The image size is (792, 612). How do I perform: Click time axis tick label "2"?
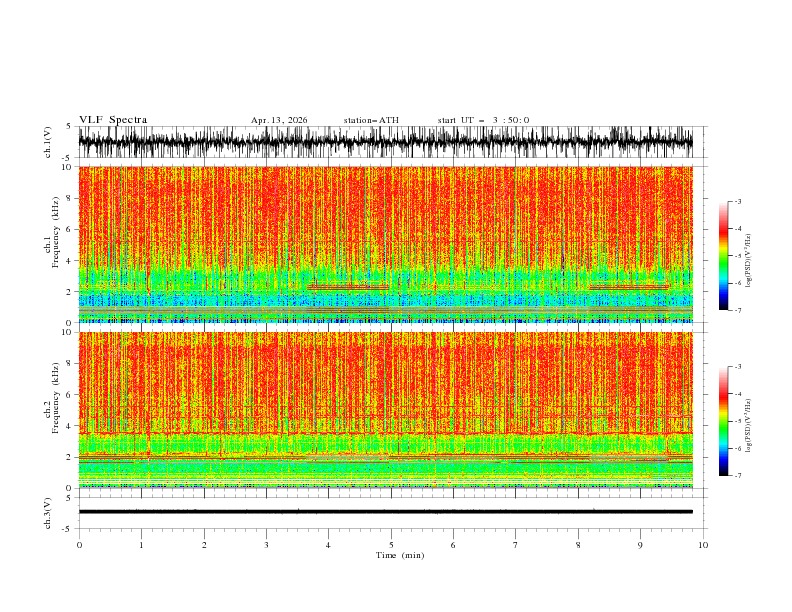[x=204, y=545]
